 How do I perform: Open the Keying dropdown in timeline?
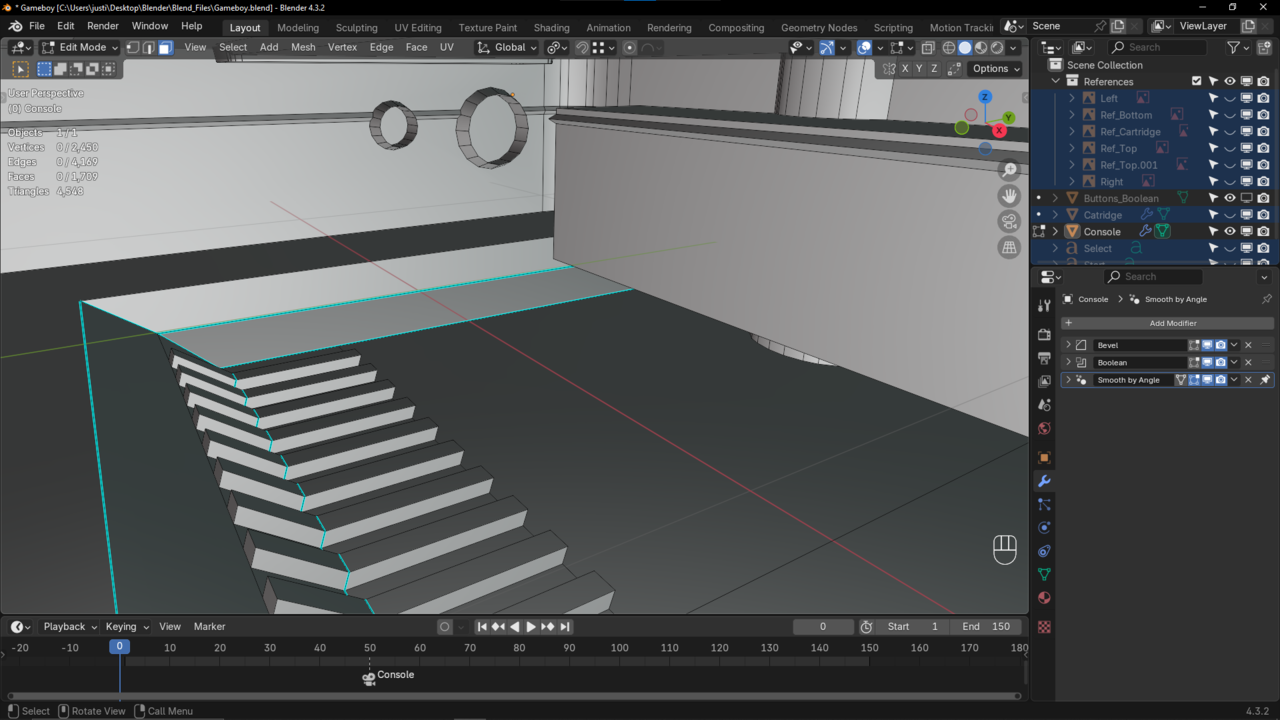[x=127, y=627]
